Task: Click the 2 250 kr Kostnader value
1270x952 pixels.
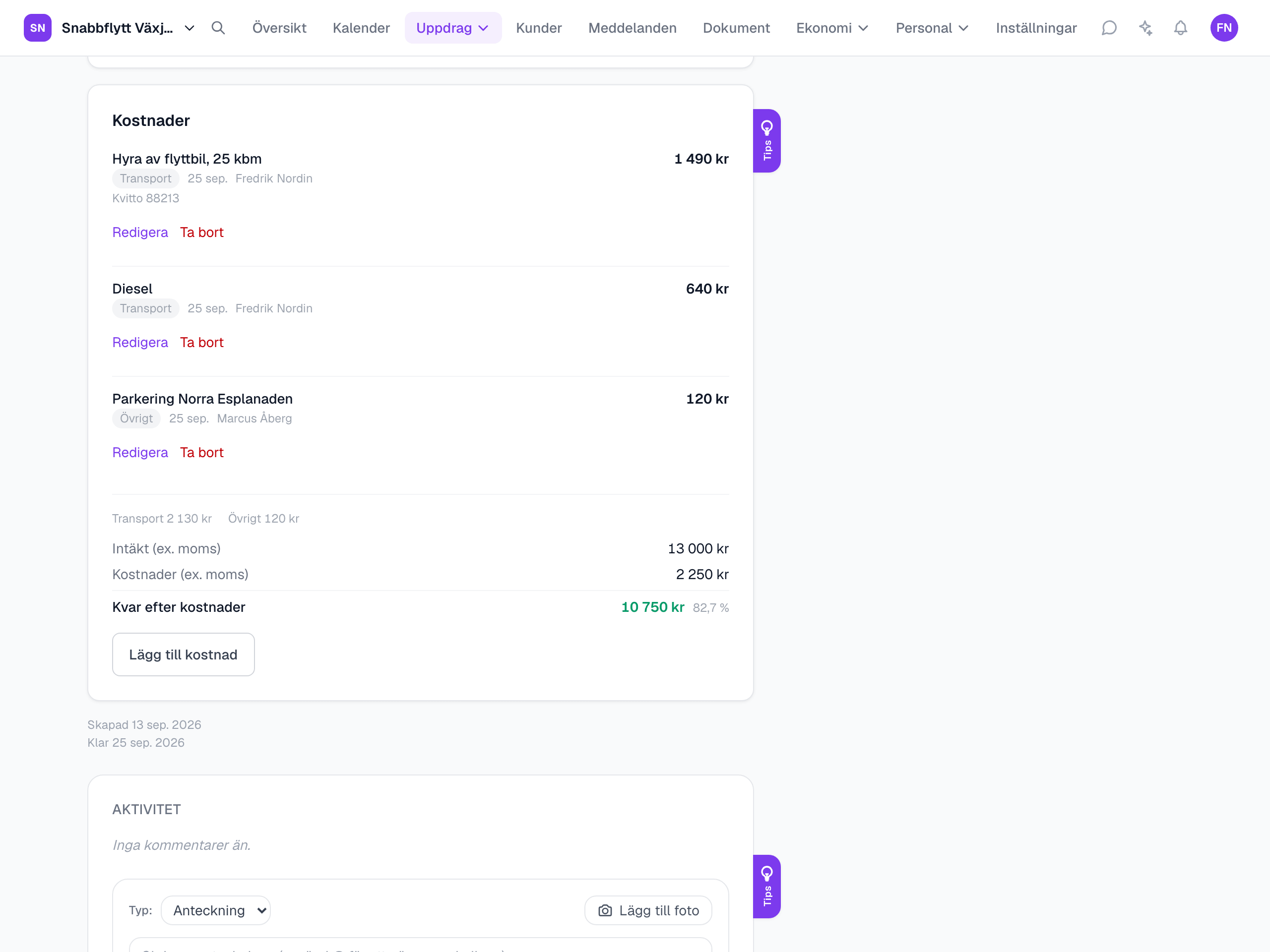Action: (x=702, y=574)
